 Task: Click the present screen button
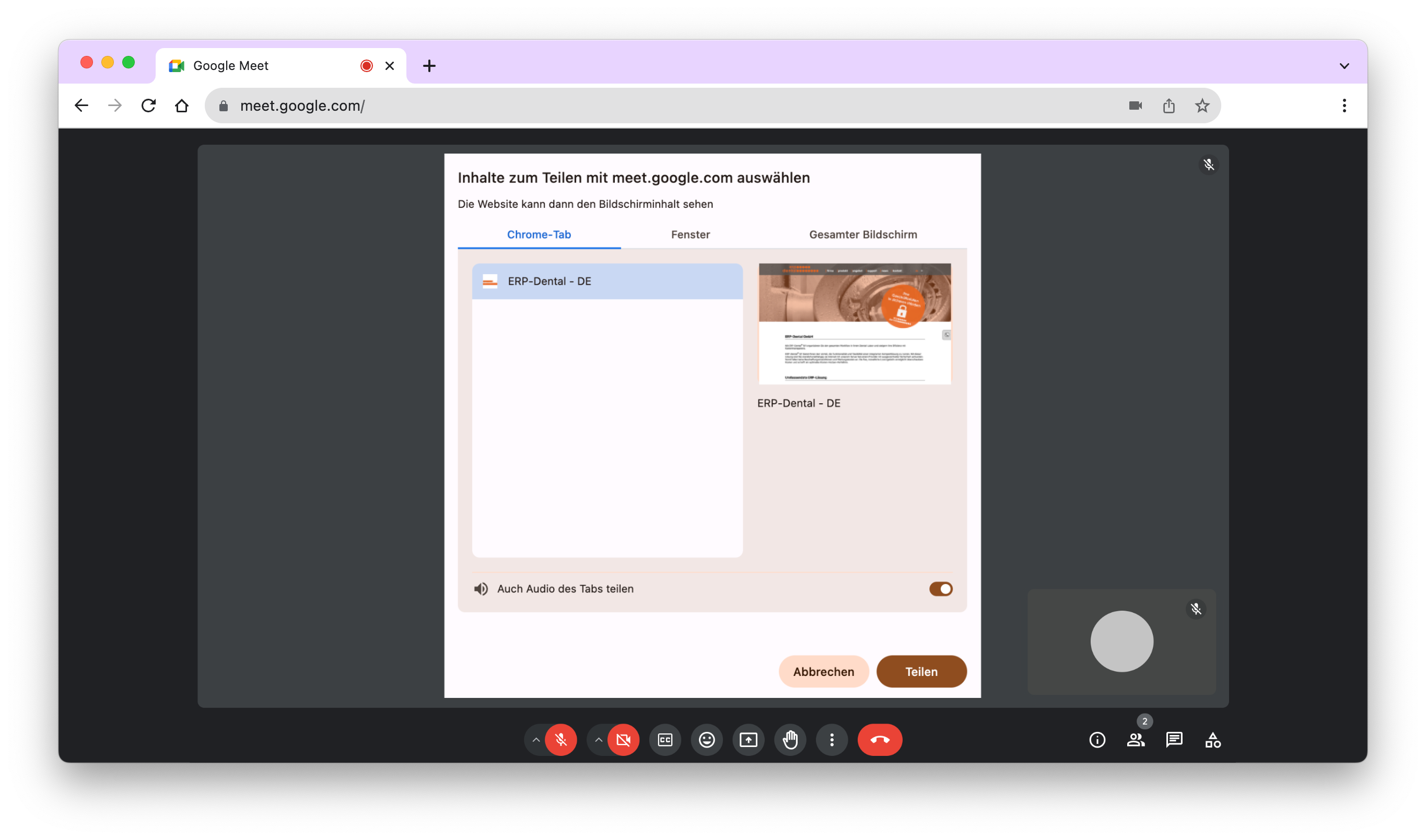[748, 739]
